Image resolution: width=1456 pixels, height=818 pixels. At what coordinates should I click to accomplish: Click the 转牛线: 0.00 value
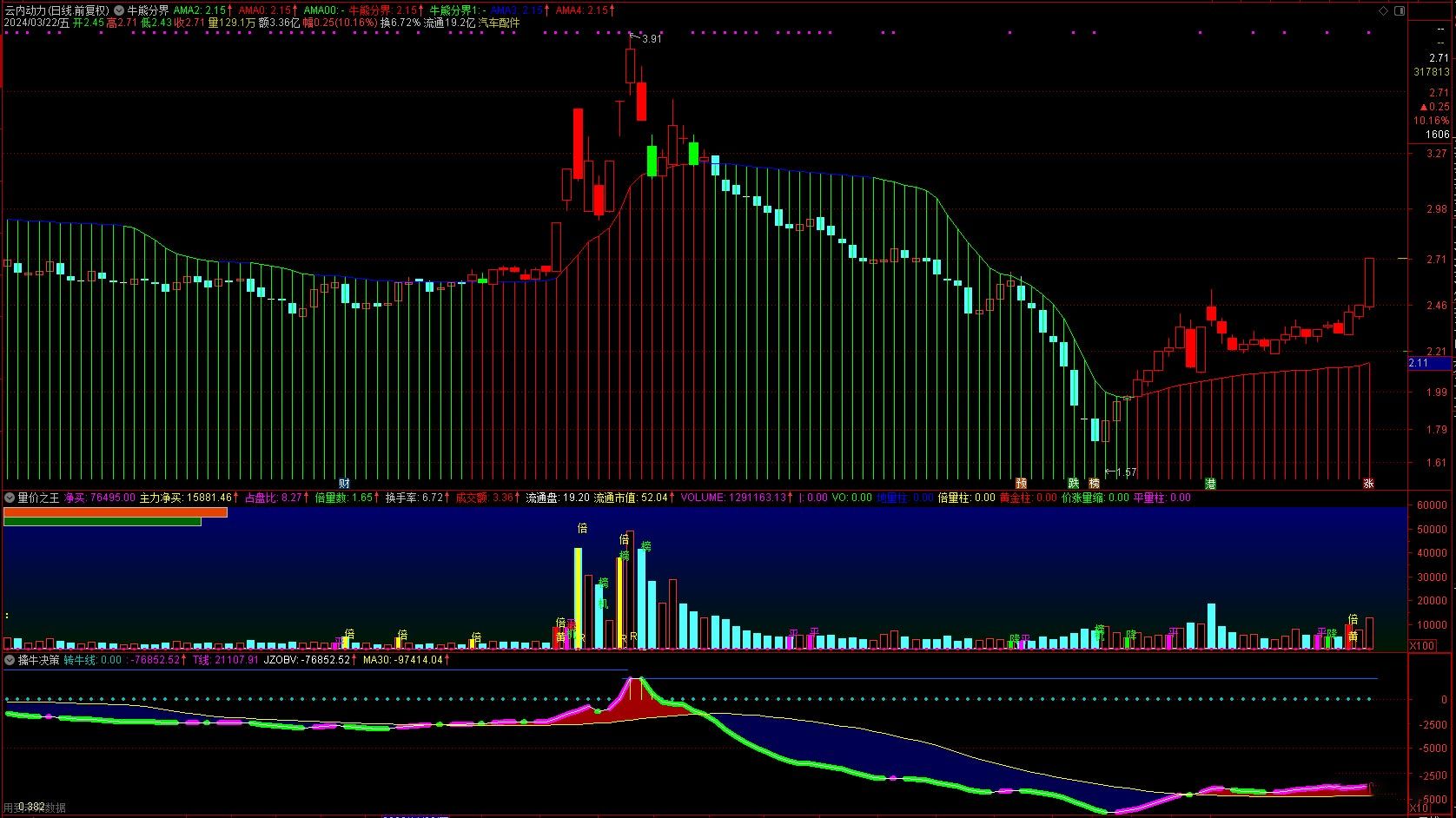[x=93, y=660]
